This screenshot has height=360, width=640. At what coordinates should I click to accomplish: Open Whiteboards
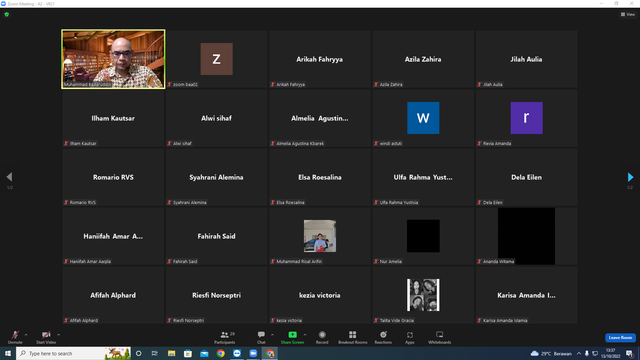(x=440, y=337)
